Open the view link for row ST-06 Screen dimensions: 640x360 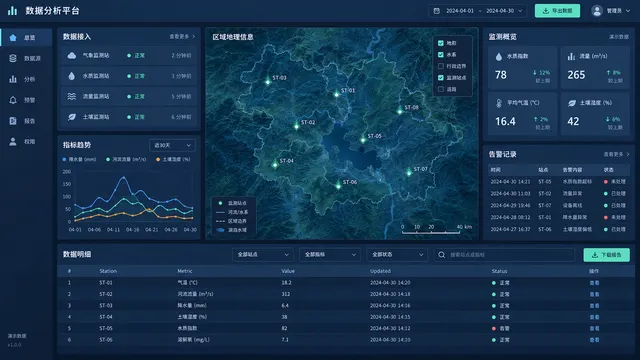point(594,340)
